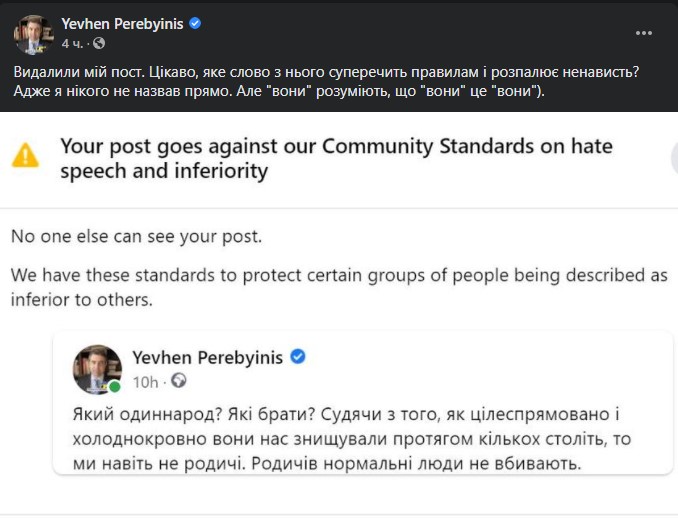The width and height of the screenshot is (678, 531).
Task: Click the verified badge in the top post header
Action: click(196, 24)
